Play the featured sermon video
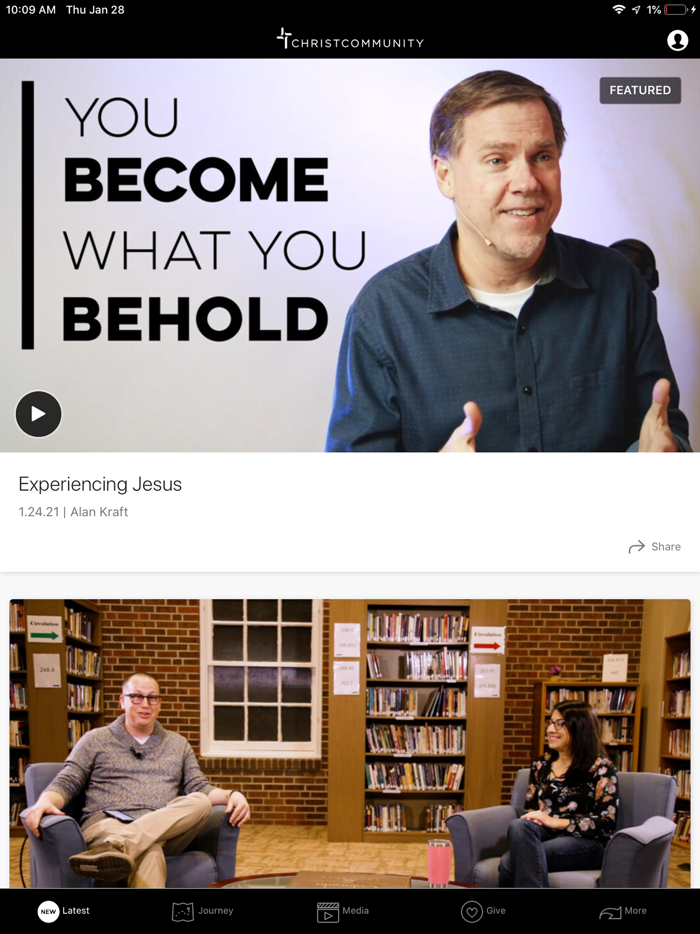This screenshot has height=934, width=700. click(38, 414)
